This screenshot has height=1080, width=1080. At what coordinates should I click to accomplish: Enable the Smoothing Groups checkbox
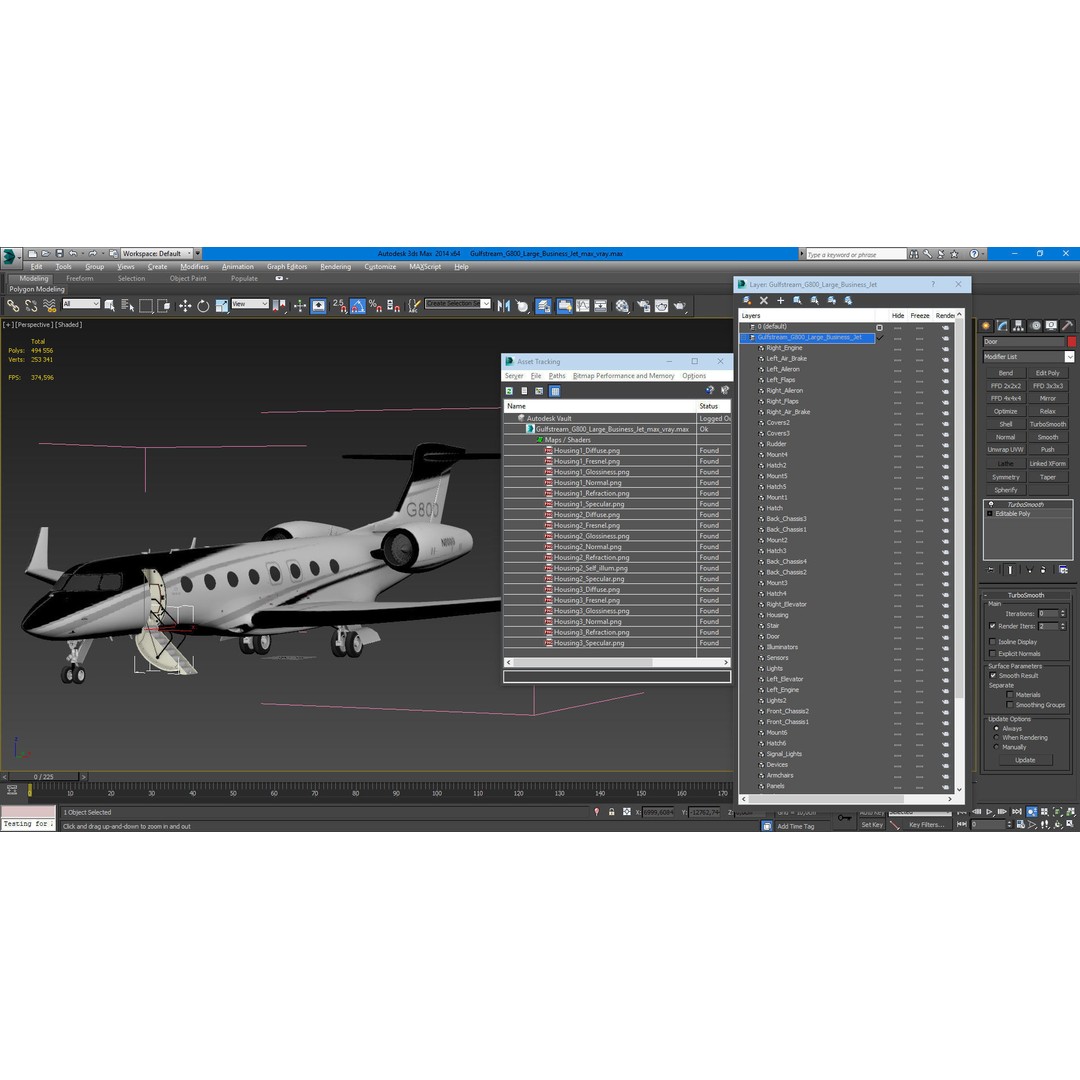coord(1010,705)
